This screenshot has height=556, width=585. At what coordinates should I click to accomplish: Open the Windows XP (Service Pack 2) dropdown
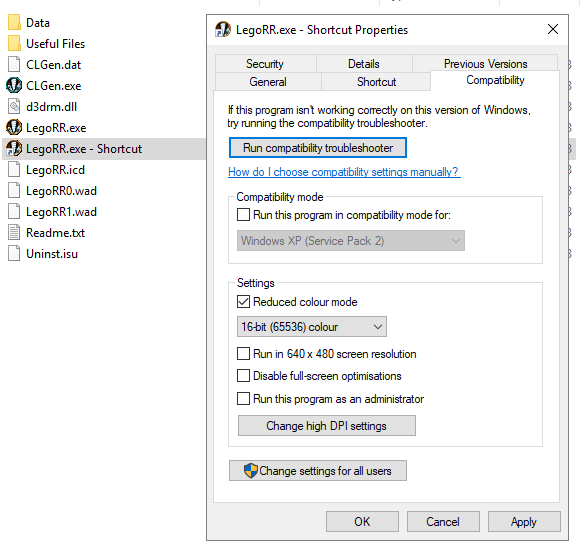pos(351,241)
